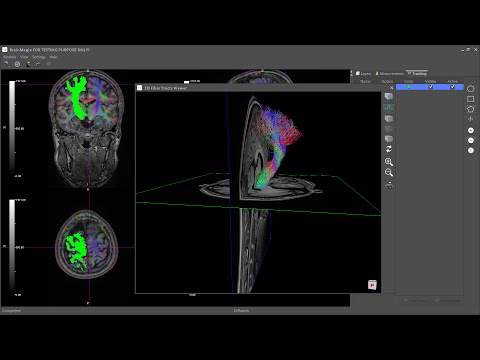Click the first main toolbar pointer tool icon
480x360 pixels.
[6, 64]
